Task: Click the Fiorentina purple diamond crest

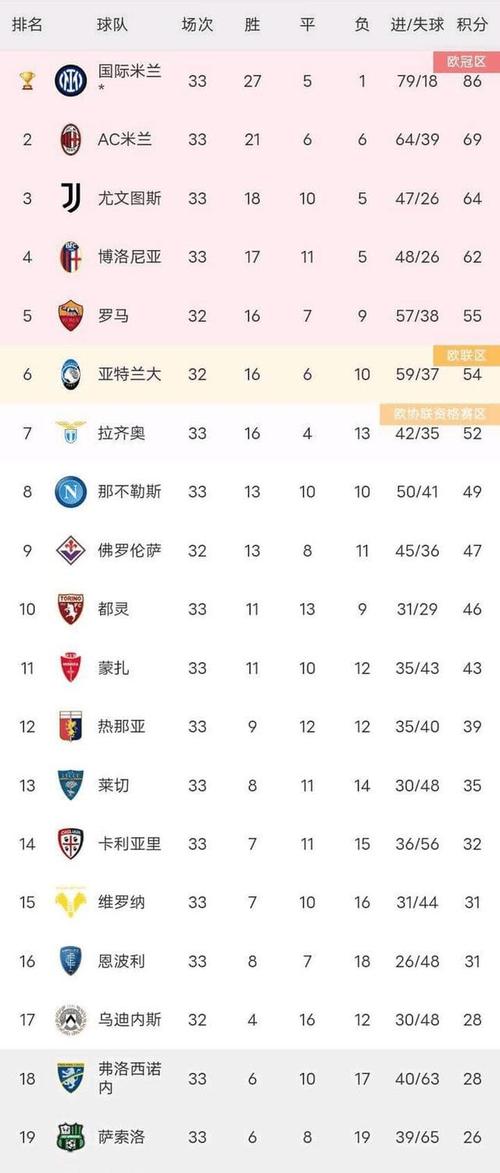Action: [x=70, y=551]
